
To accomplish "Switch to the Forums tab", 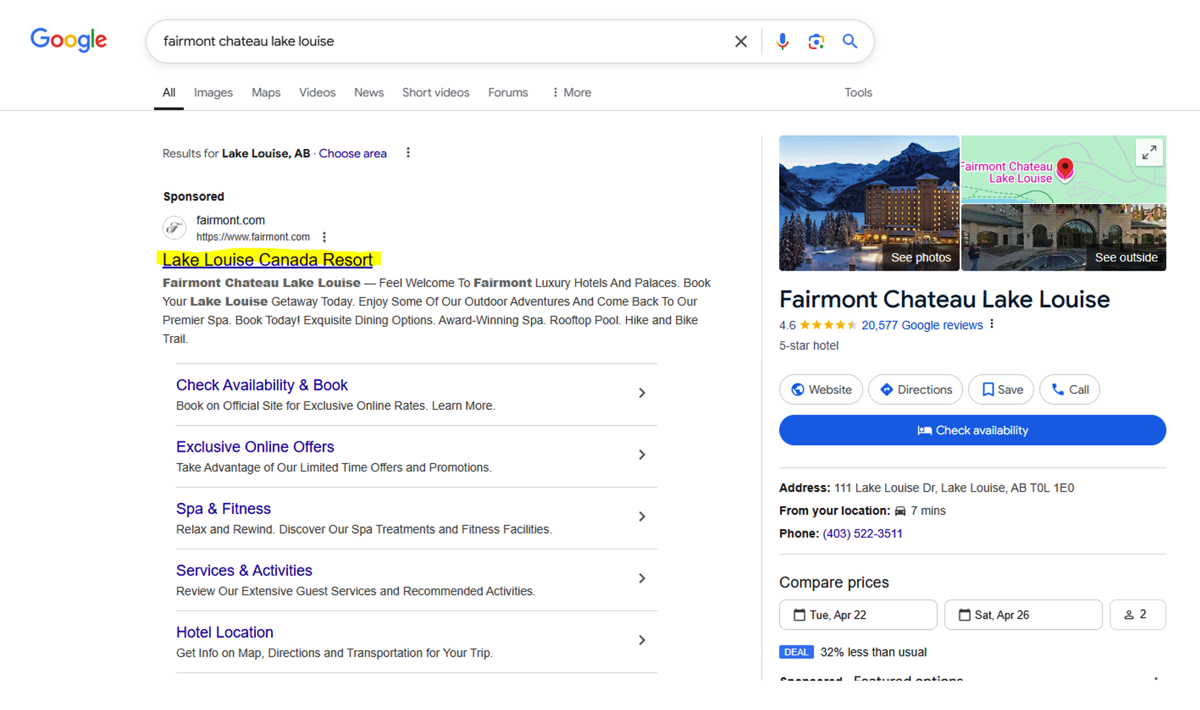I will (508, 92).
